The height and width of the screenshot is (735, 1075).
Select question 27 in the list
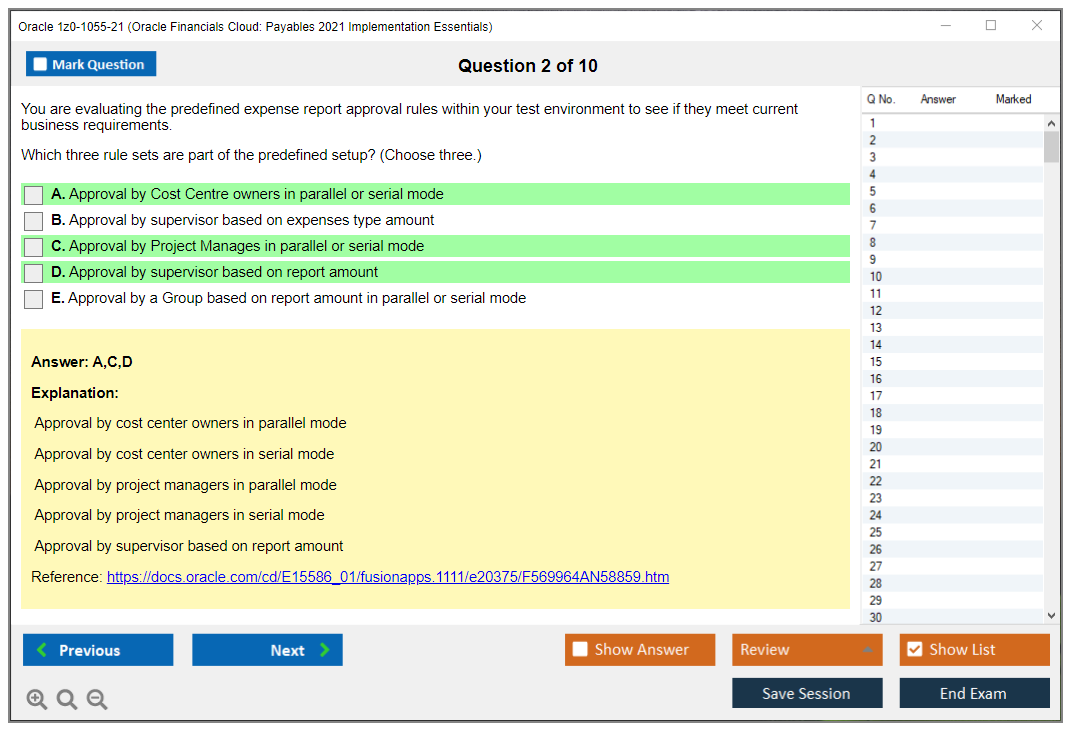click(952, 566)
